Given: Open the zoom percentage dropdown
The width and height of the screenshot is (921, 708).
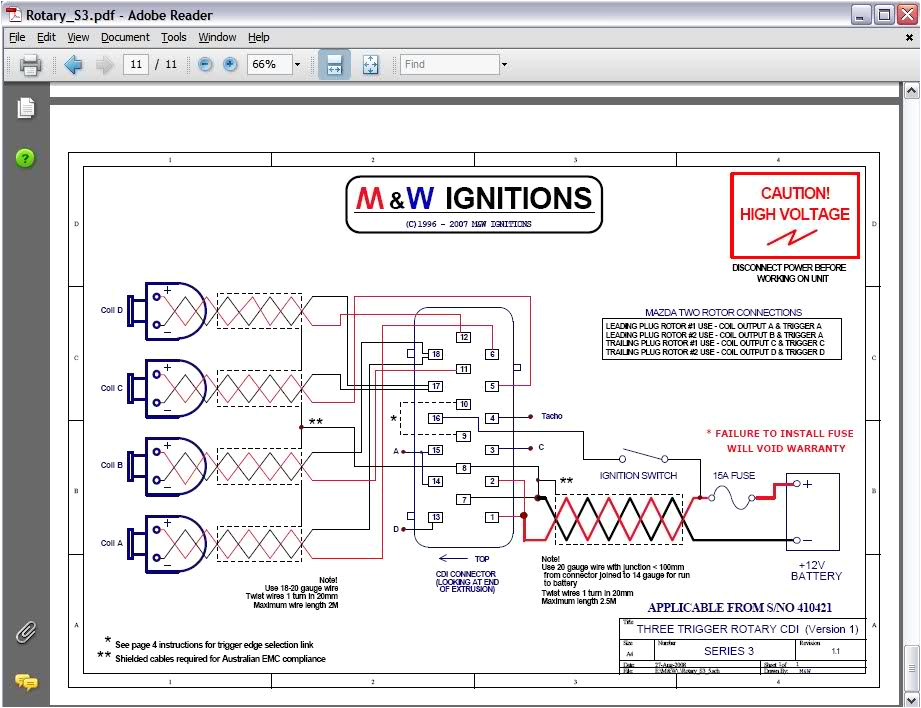Looking at the screenshot, I should [297, 64].
